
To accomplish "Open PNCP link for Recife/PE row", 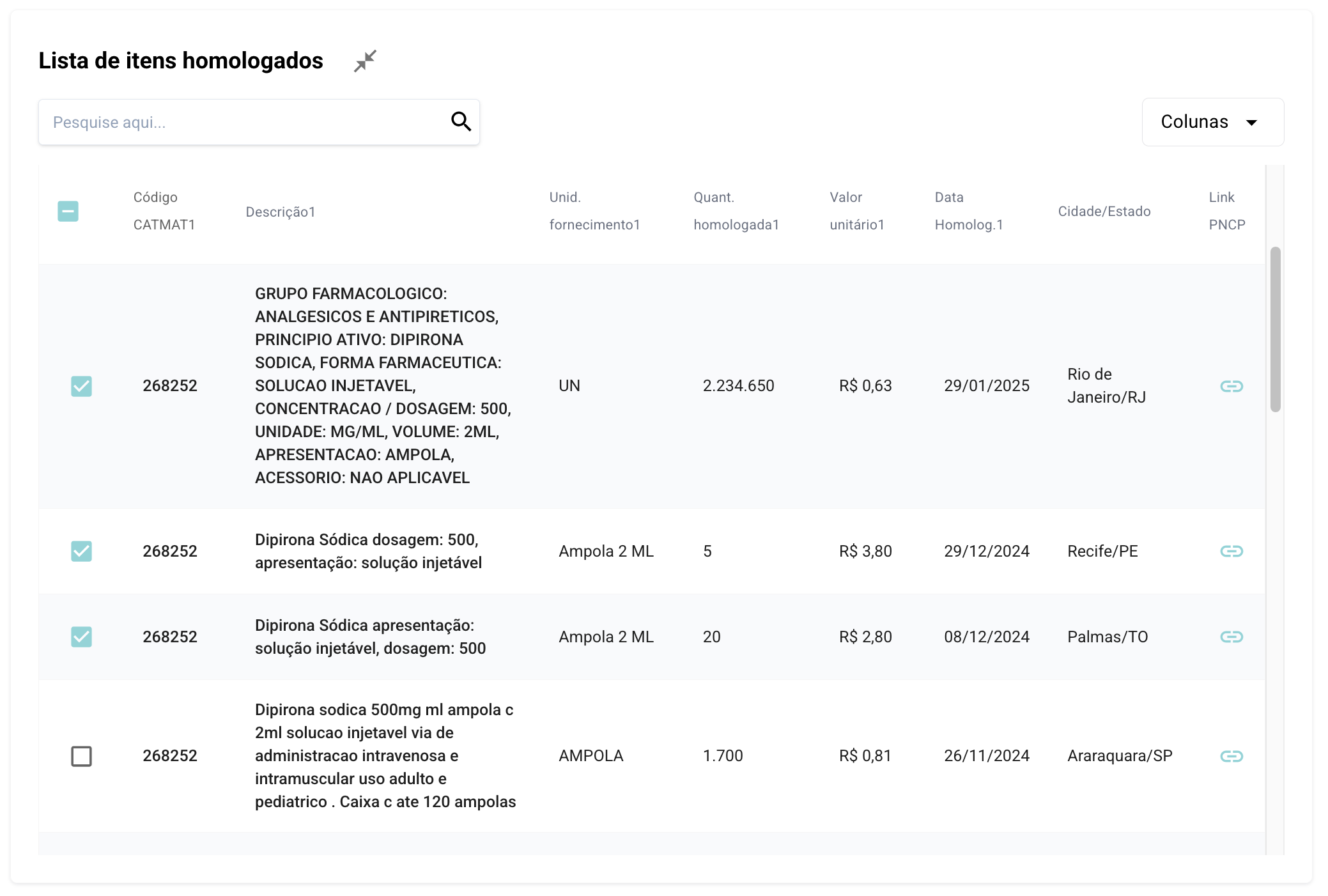I will [1231, 551].
